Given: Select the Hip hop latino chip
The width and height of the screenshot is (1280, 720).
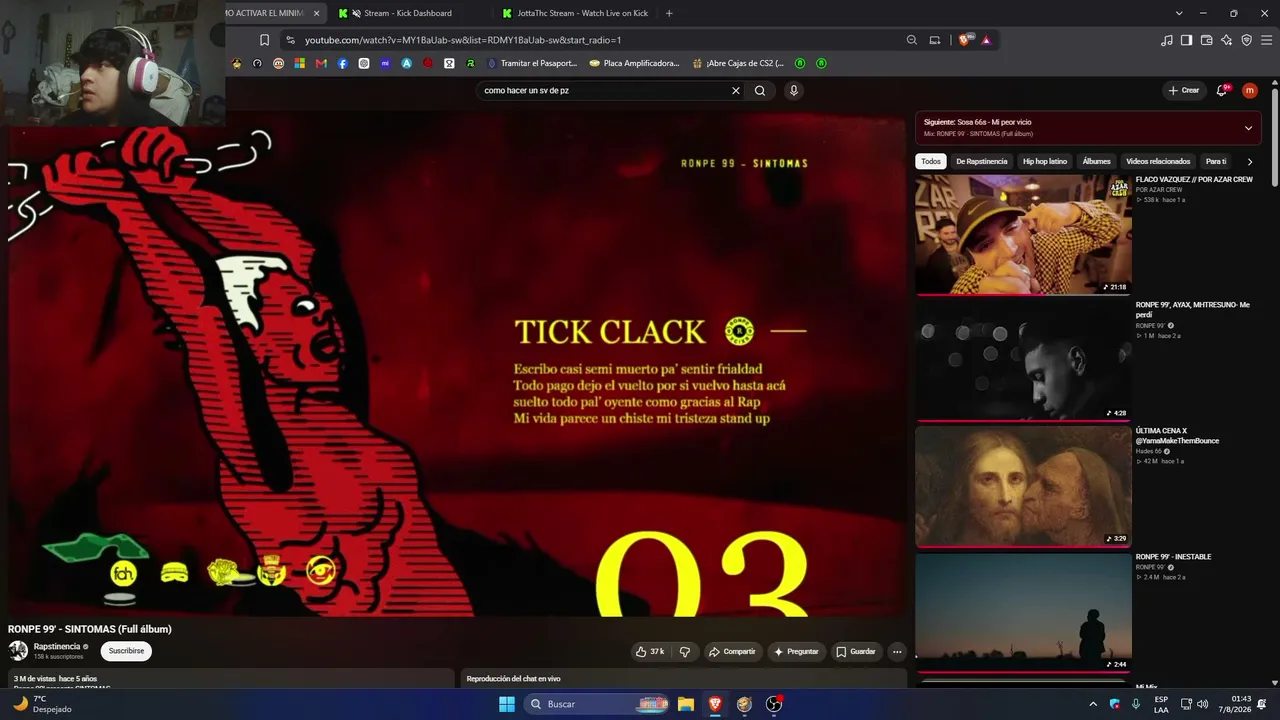Looking at the screenshot, I should click(x=1045, y=161).
